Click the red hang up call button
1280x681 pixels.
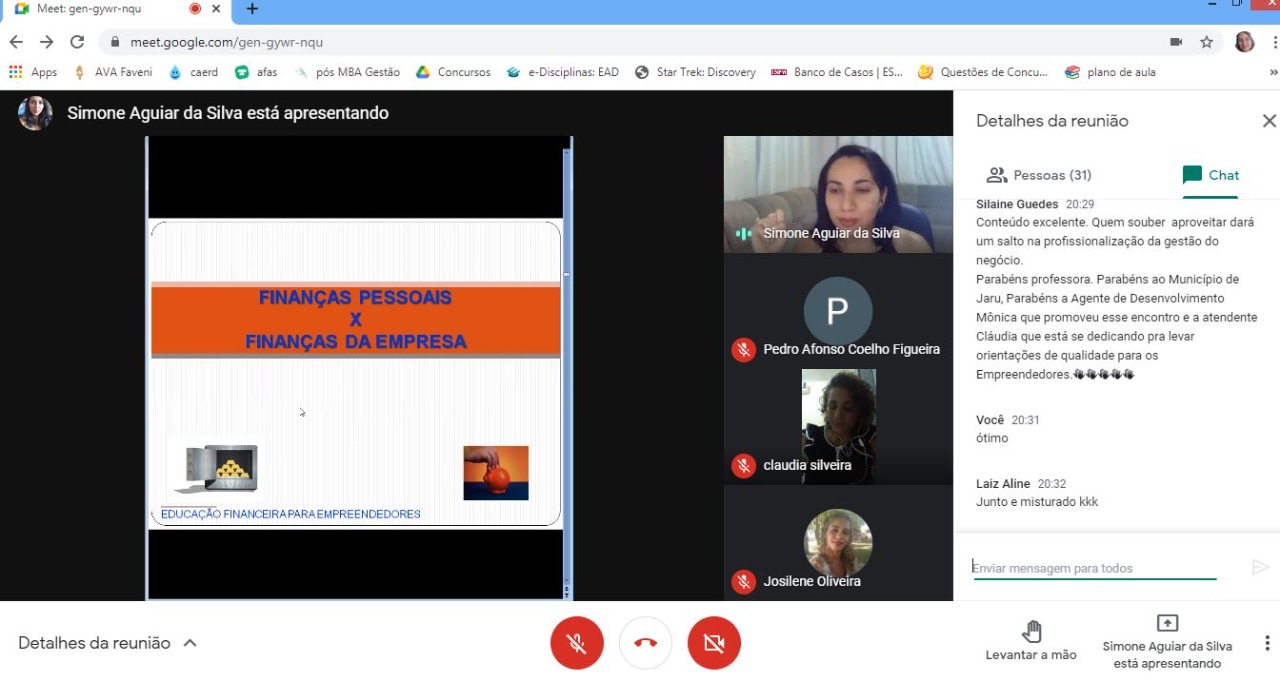645,643
